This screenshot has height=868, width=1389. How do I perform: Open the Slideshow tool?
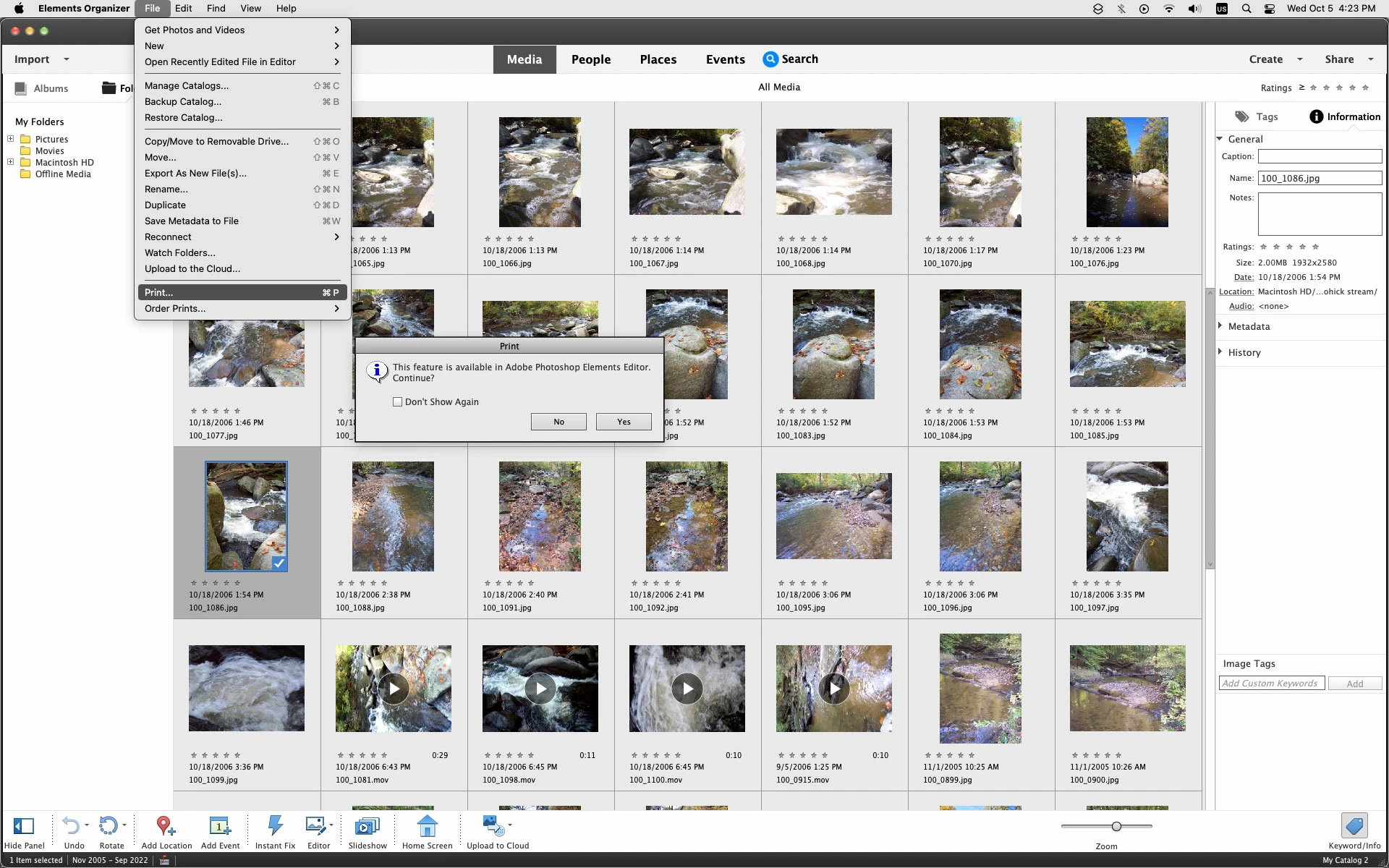coord(368,826)
